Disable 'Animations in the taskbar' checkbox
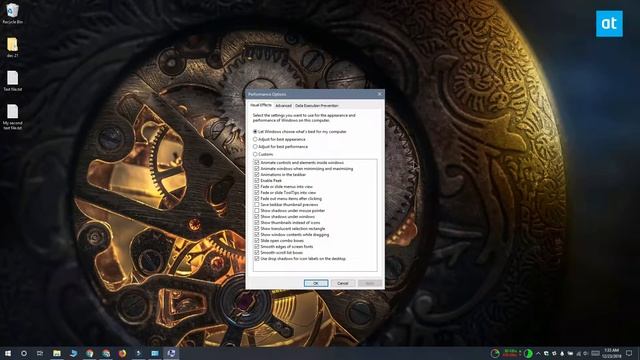Screen dimensions: 640x360 [257, 174]
